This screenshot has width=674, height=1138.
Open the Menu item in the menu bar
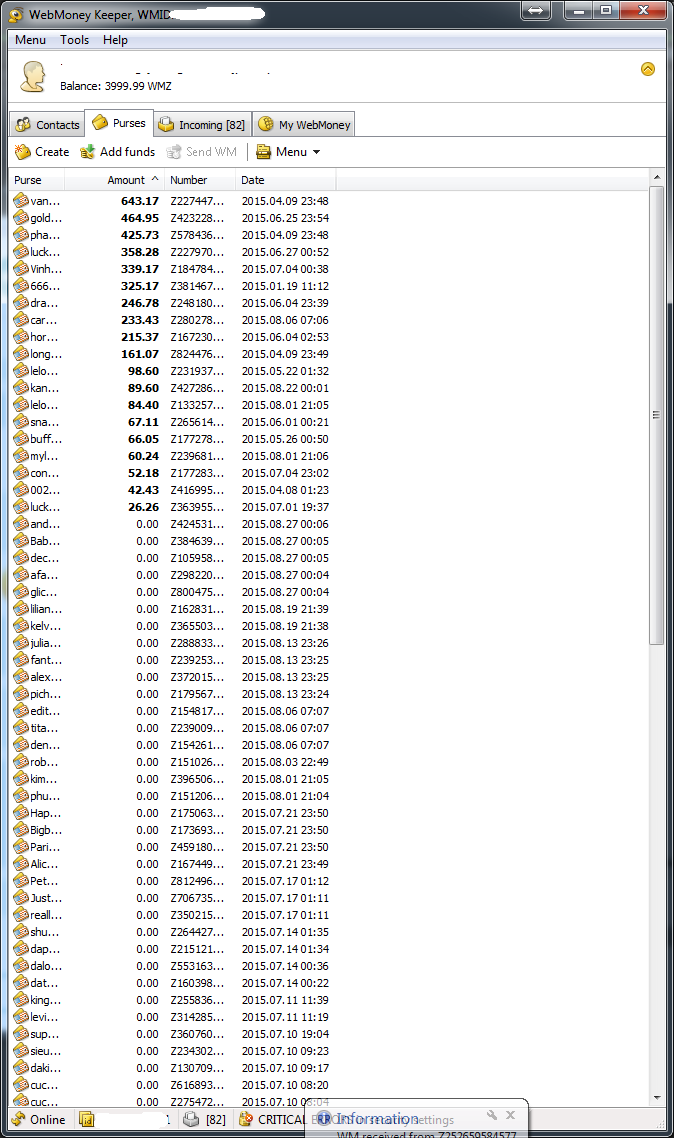pos(30,40)
